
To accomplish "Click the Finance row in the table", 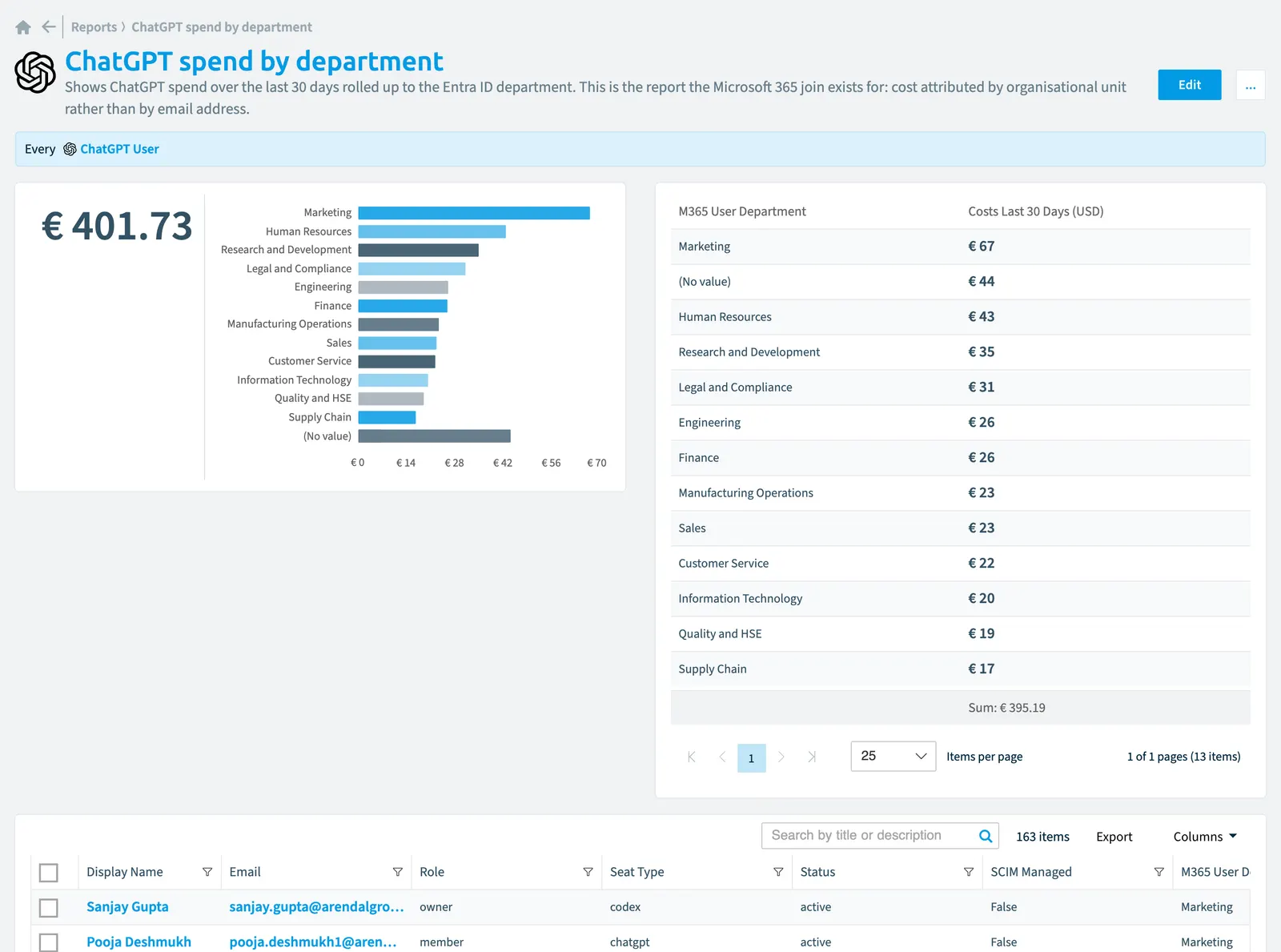I will 961,458.
